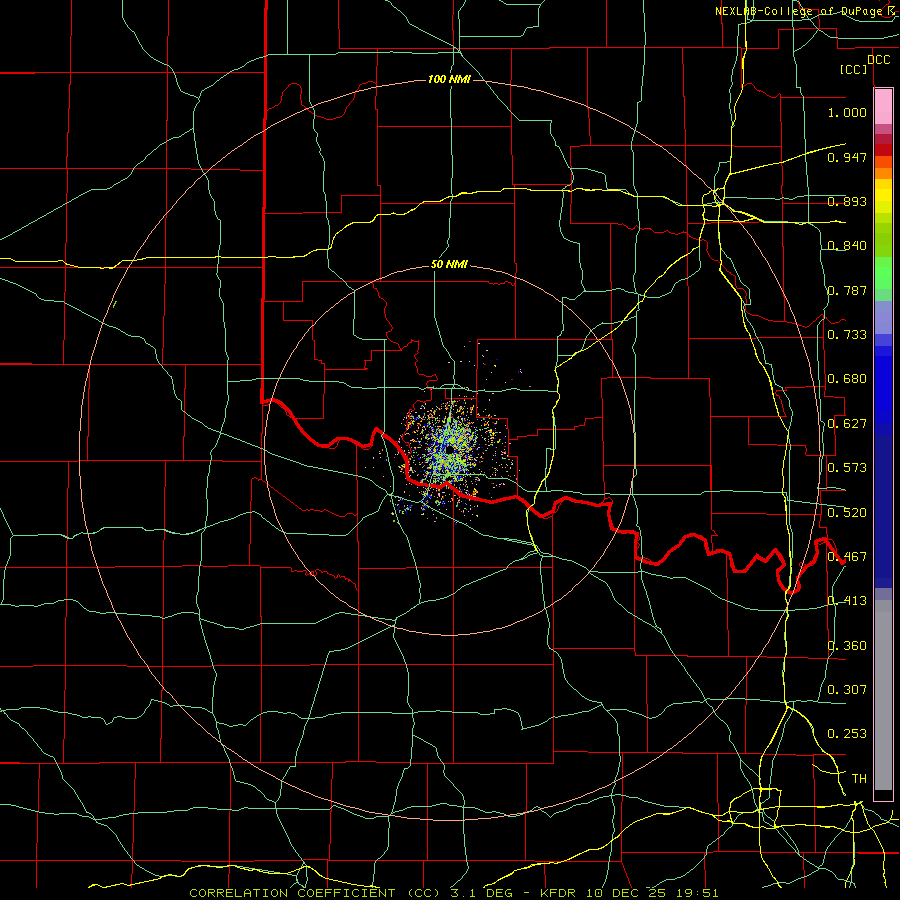The image size is (900, 900).
Task: Click the orange segment of the color bar
Action: coord(883,173)
